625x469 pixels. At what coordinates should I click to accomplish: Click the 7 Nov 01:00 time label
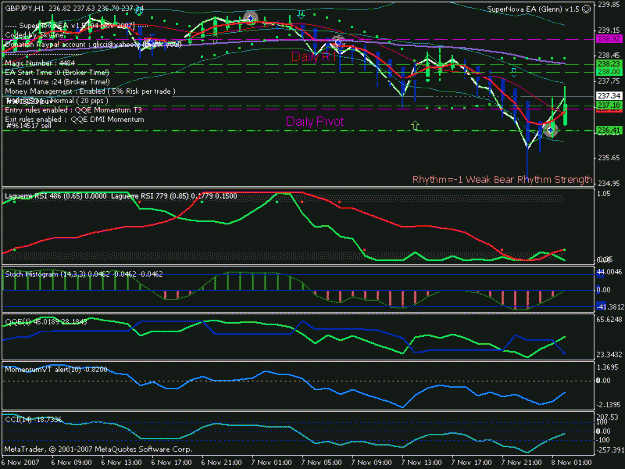click(271, 463)
